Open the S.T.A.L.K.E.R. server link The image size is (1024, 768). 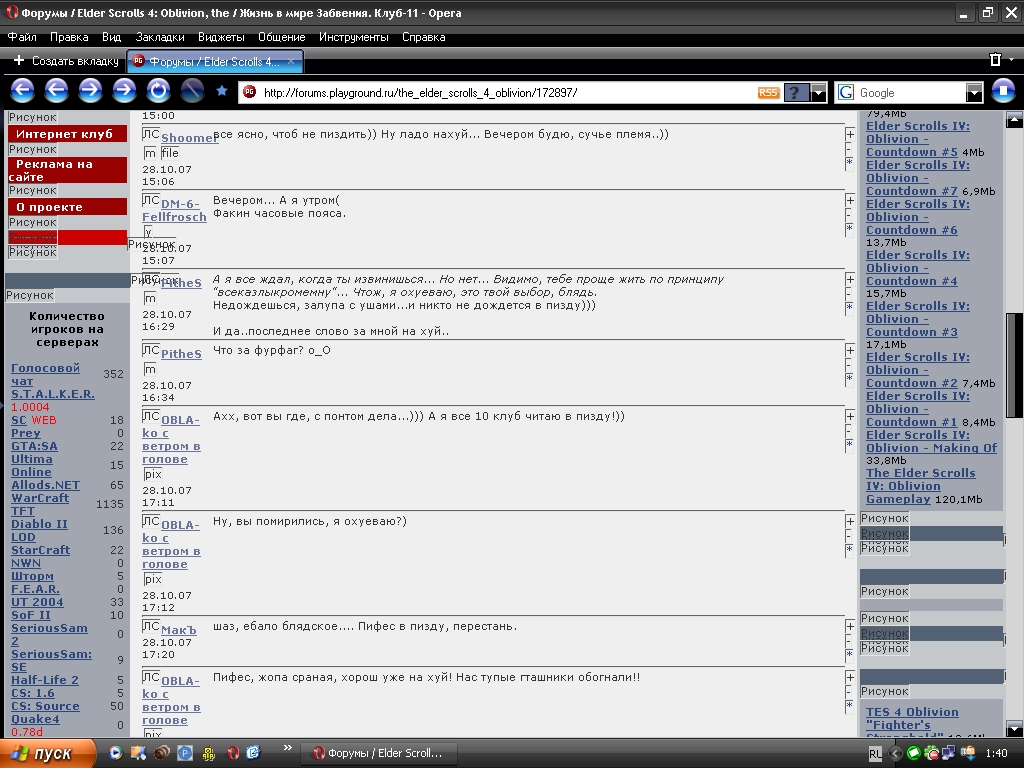pyautogui.click(x=53, y=394)
